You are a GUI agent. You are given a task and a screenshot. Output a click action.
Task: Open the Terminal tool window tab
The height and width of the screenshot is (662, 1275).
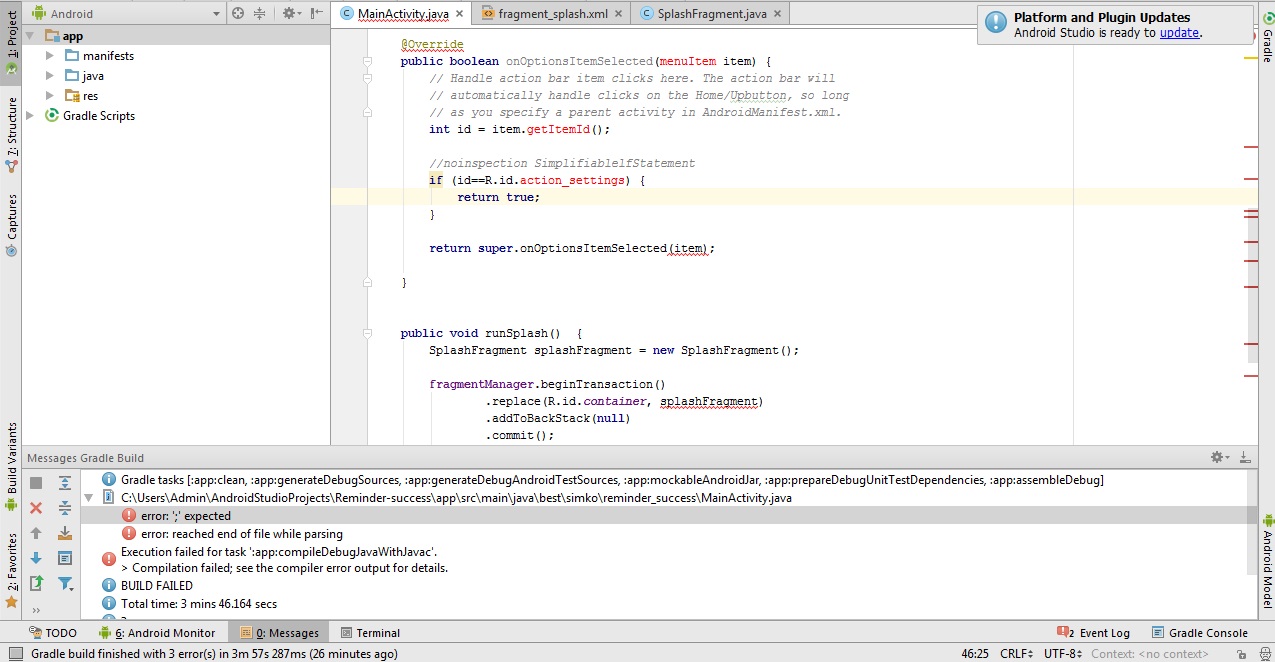[x=370, y=633]
